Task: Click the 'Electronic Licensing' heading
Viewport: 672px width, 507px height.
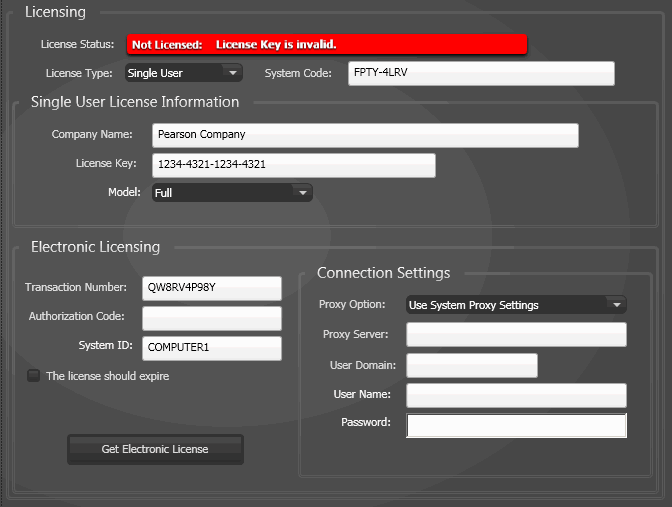Action: point(95,247)
